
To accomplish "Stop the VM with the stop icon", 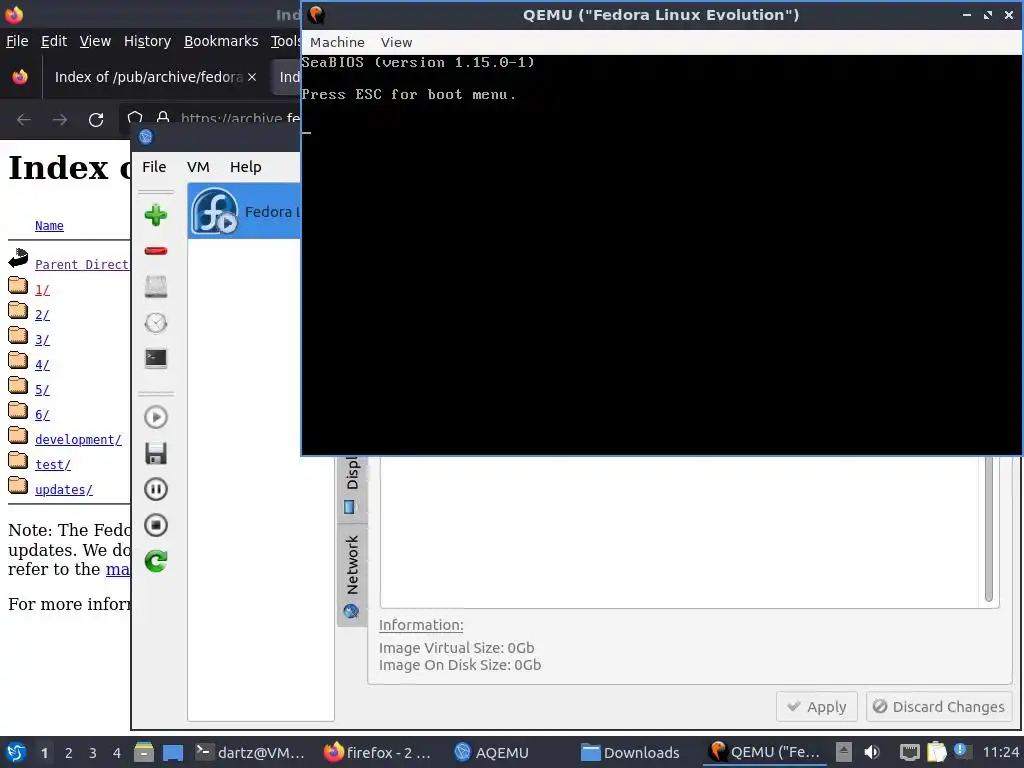I will pos(155,525).
